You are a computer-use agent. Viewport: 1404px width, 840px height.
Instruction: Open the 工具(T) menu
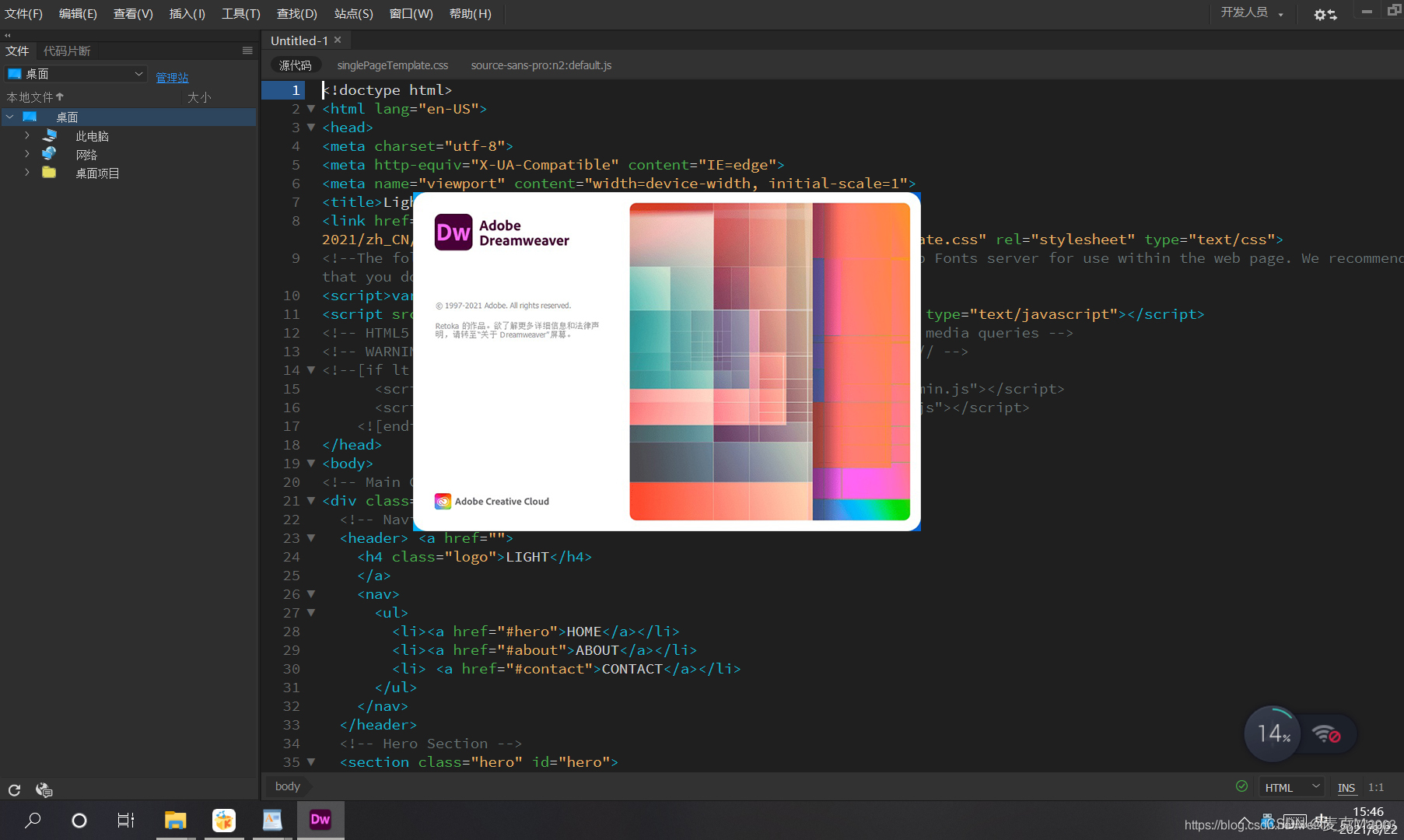241,14
